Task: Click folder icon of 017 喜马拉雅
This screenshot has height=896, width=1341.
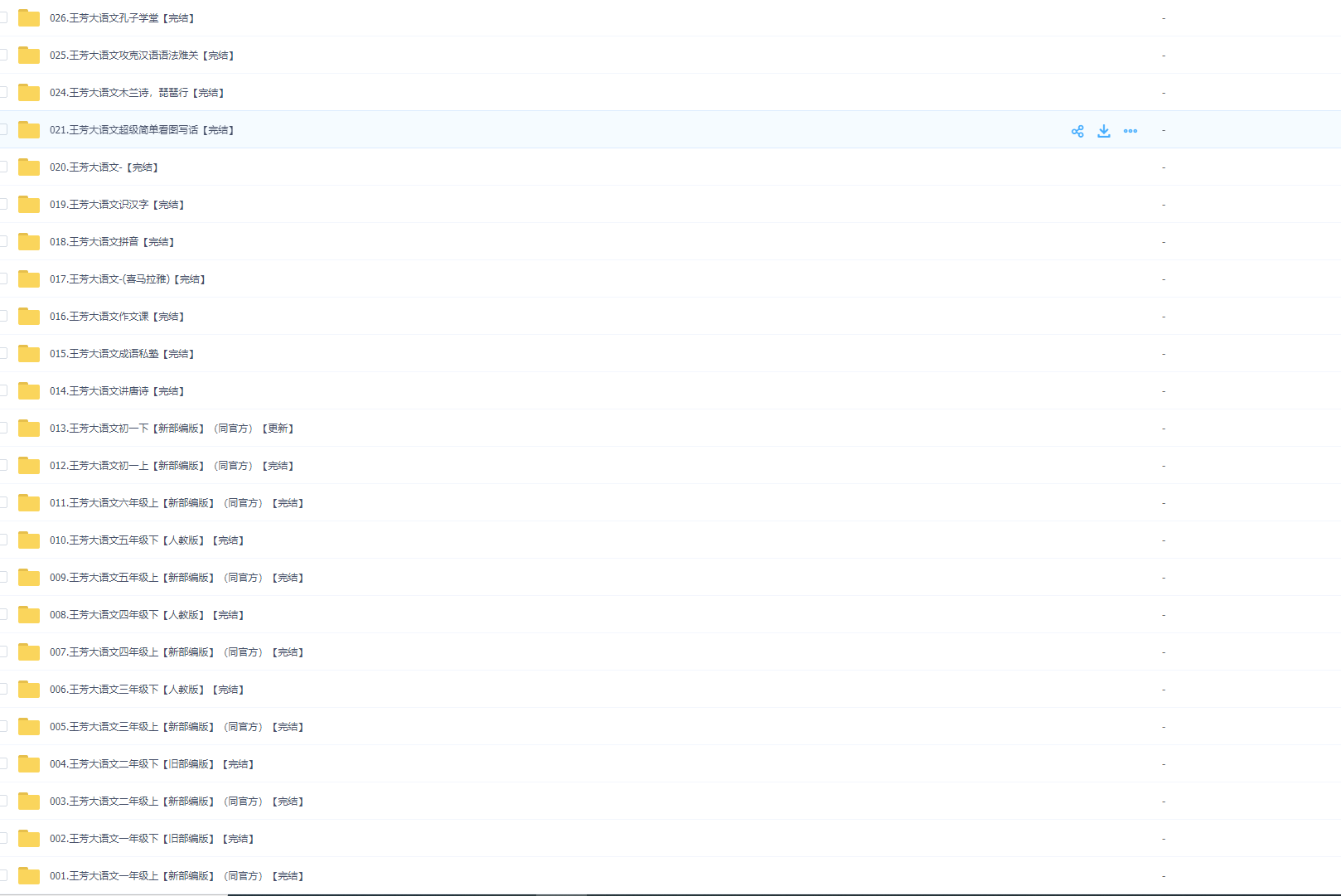Action: [29, 278]
